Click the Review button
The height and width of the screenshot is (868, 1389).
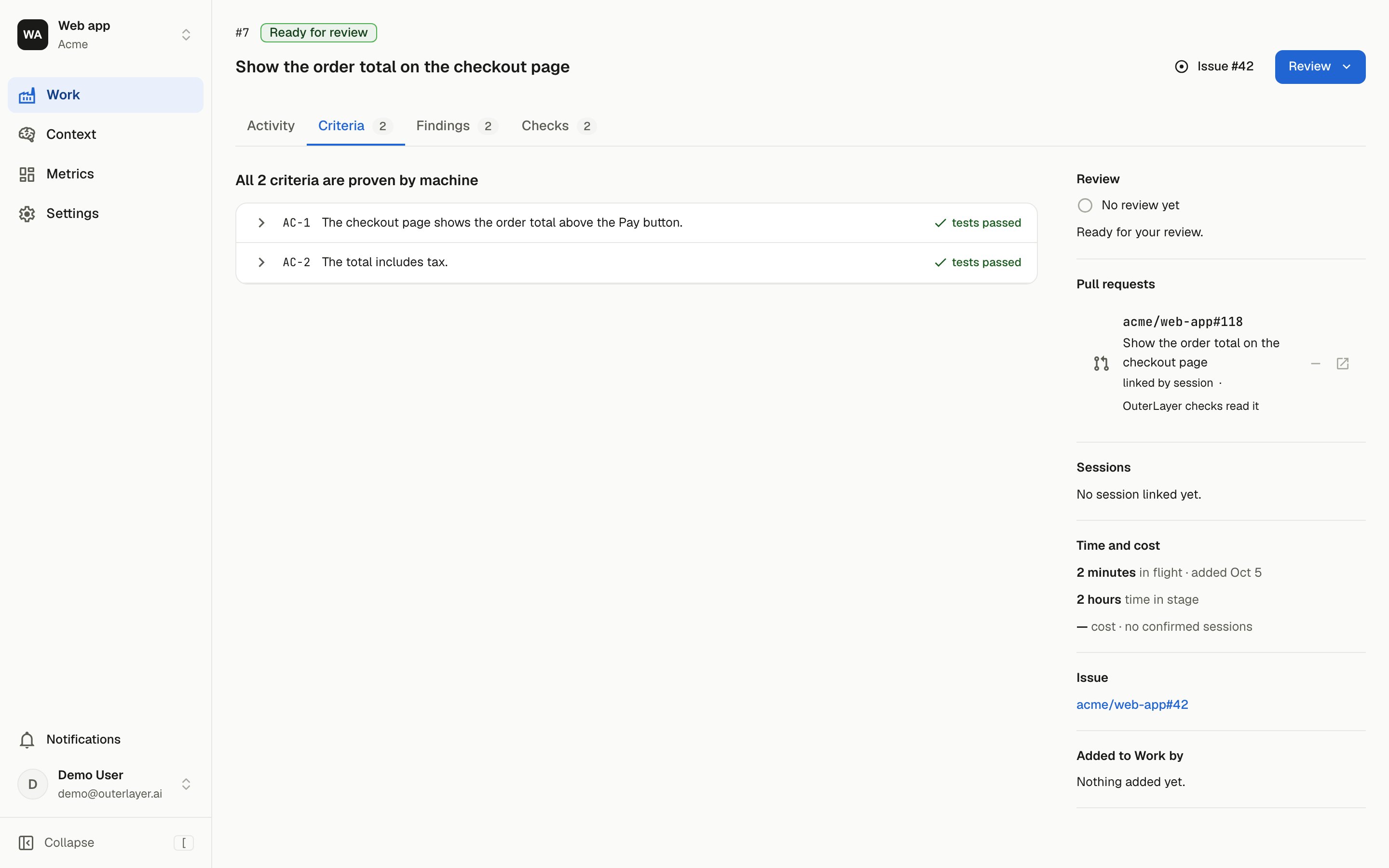click(1320, 67)
